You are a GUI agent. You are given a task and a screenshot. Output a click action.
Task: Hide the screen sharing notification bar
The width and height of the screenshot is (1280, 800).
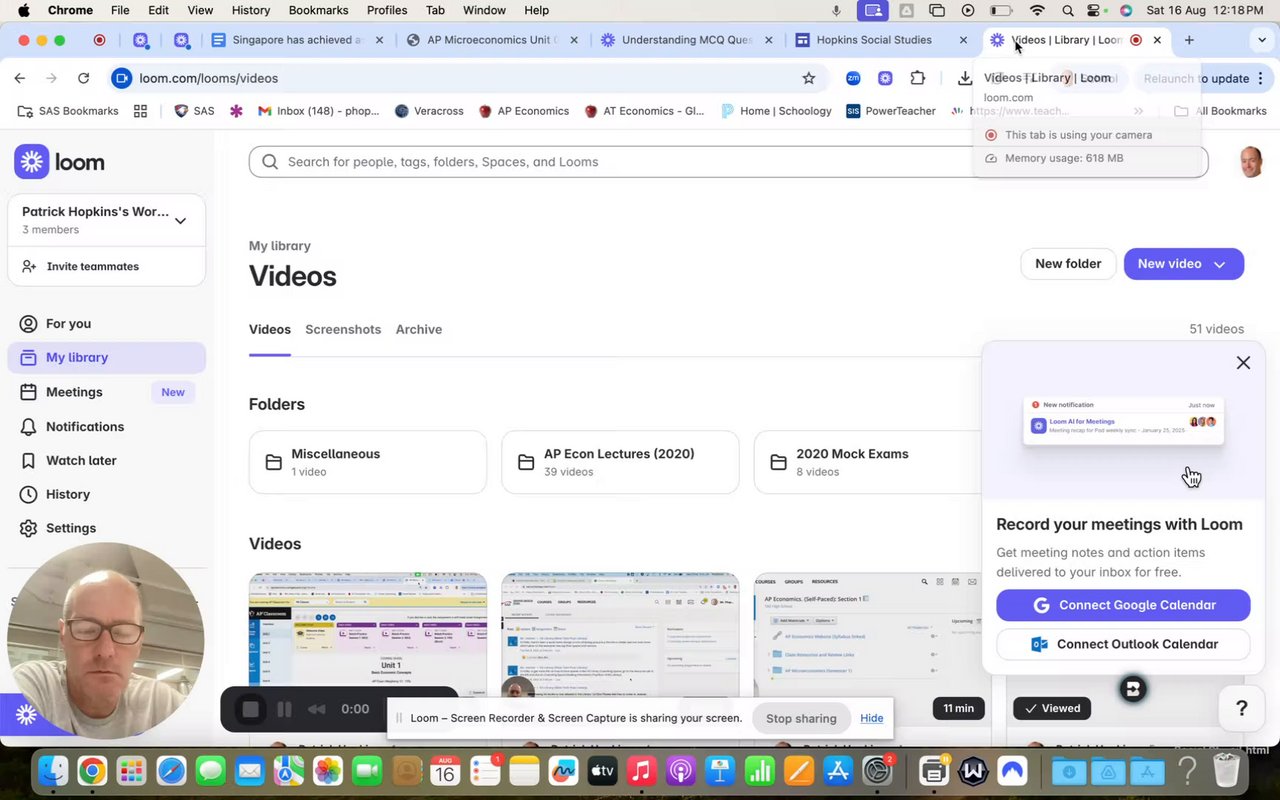tap(872, 718)
